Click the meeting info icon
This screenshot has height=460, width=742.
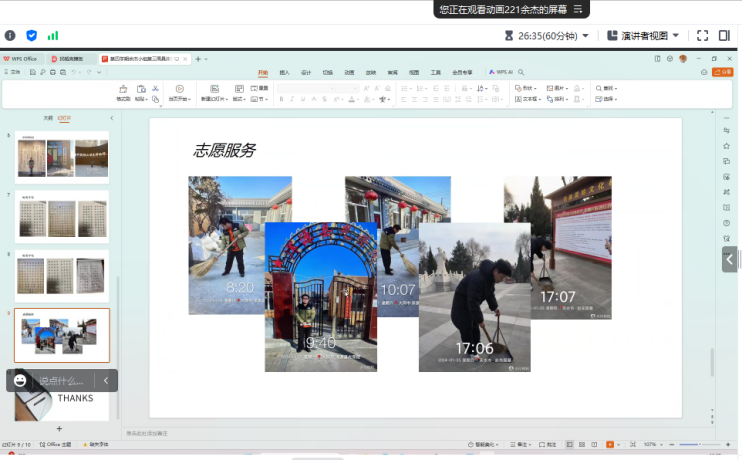pyautogui.click(x=10, y=35)
